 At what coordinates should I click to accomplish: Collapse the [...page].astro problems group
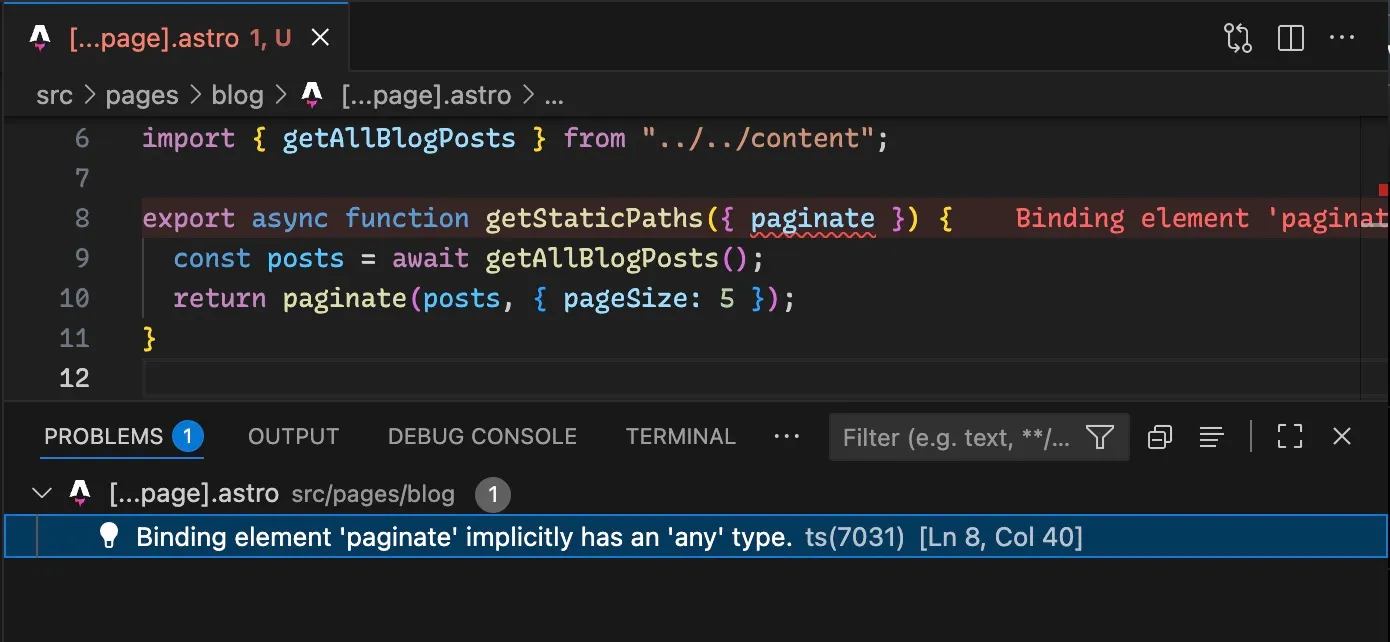[41, 493]
